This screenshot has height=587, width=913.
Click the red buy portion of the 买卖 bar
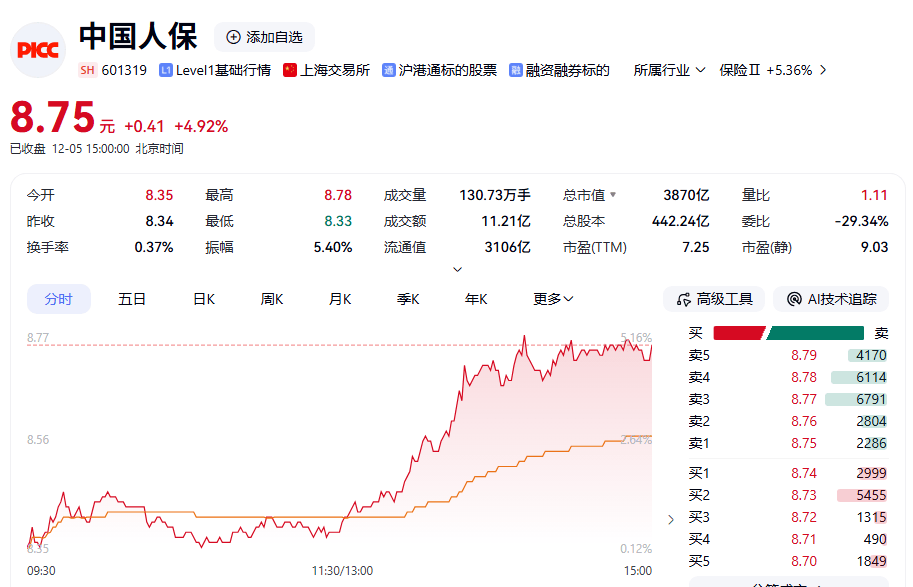click(738, 333)
